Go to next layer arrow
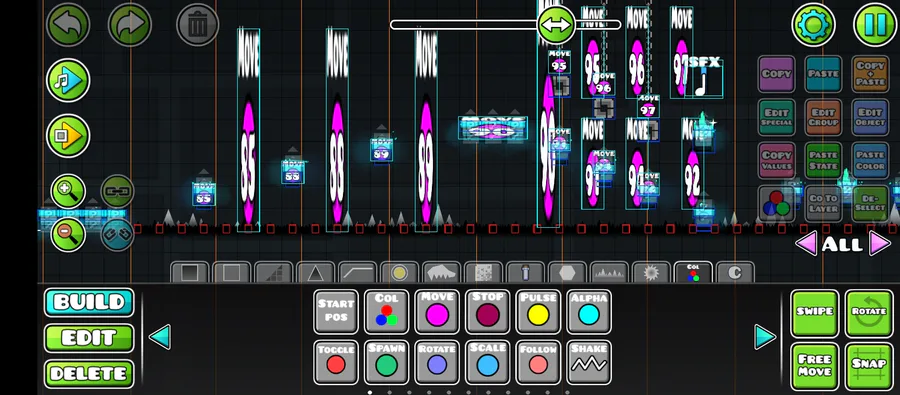The image size is (900, 395). (x=880, y=243)
